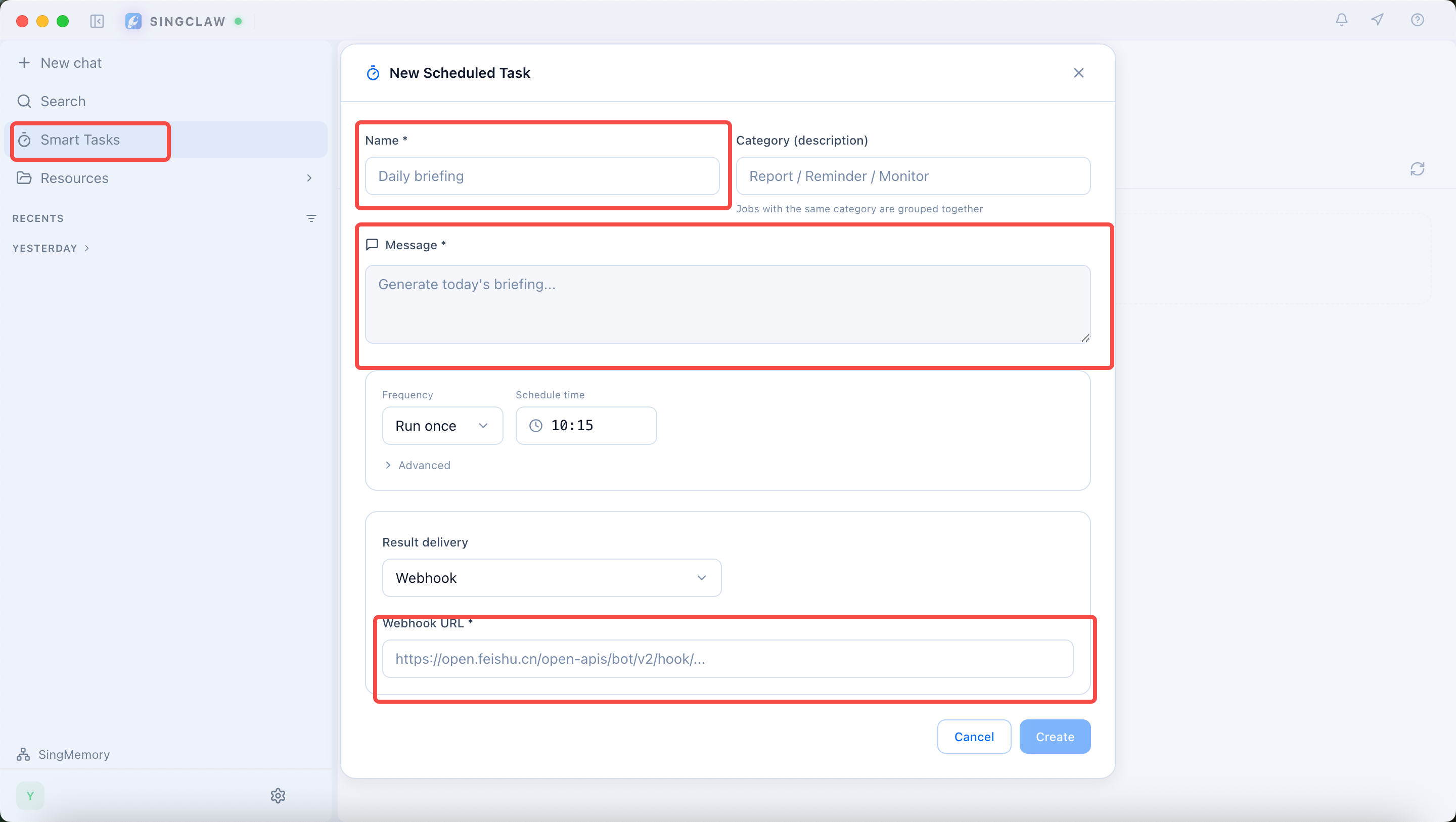Close the New Scheduled Task dialog

coord(1078,73)
